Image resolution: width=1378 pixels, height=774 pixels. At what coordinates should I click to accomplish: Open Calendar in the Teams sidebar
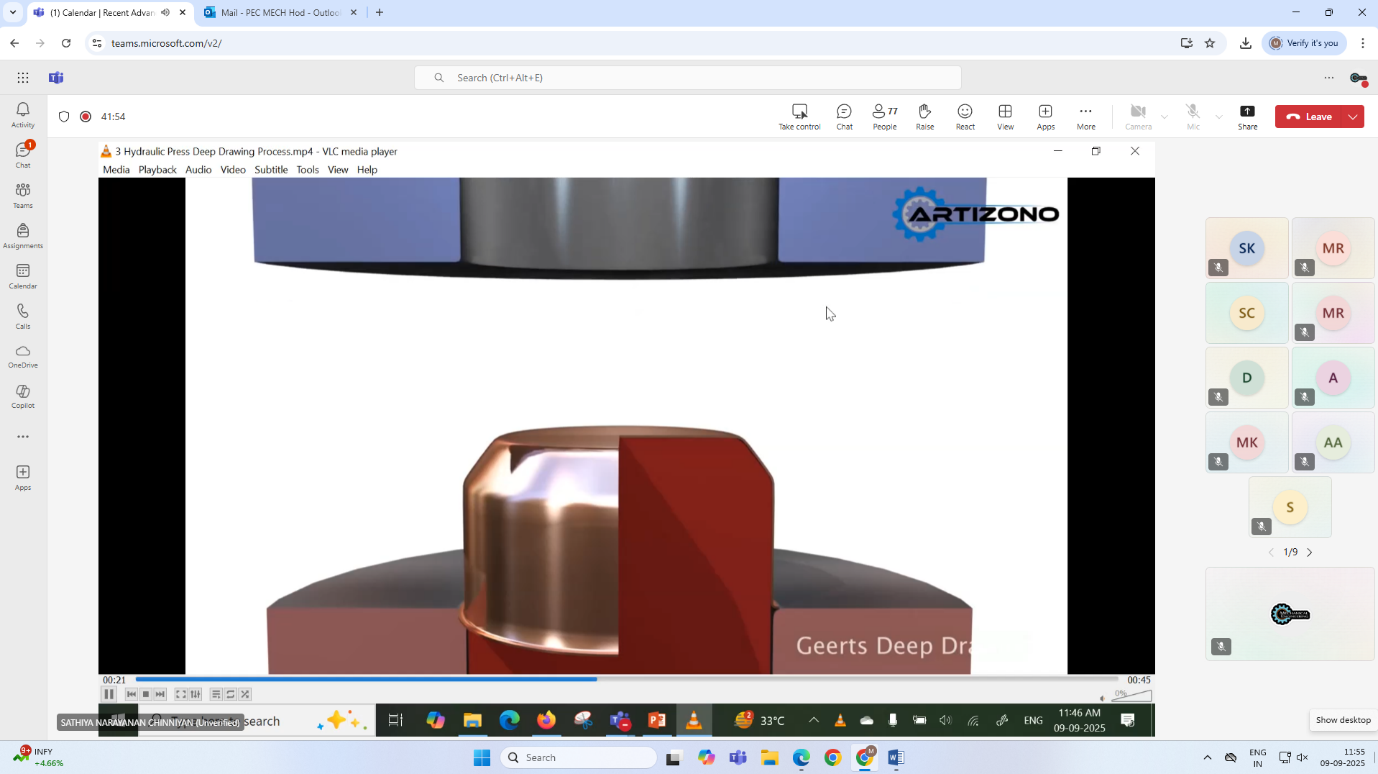click(x=23, y=276)
